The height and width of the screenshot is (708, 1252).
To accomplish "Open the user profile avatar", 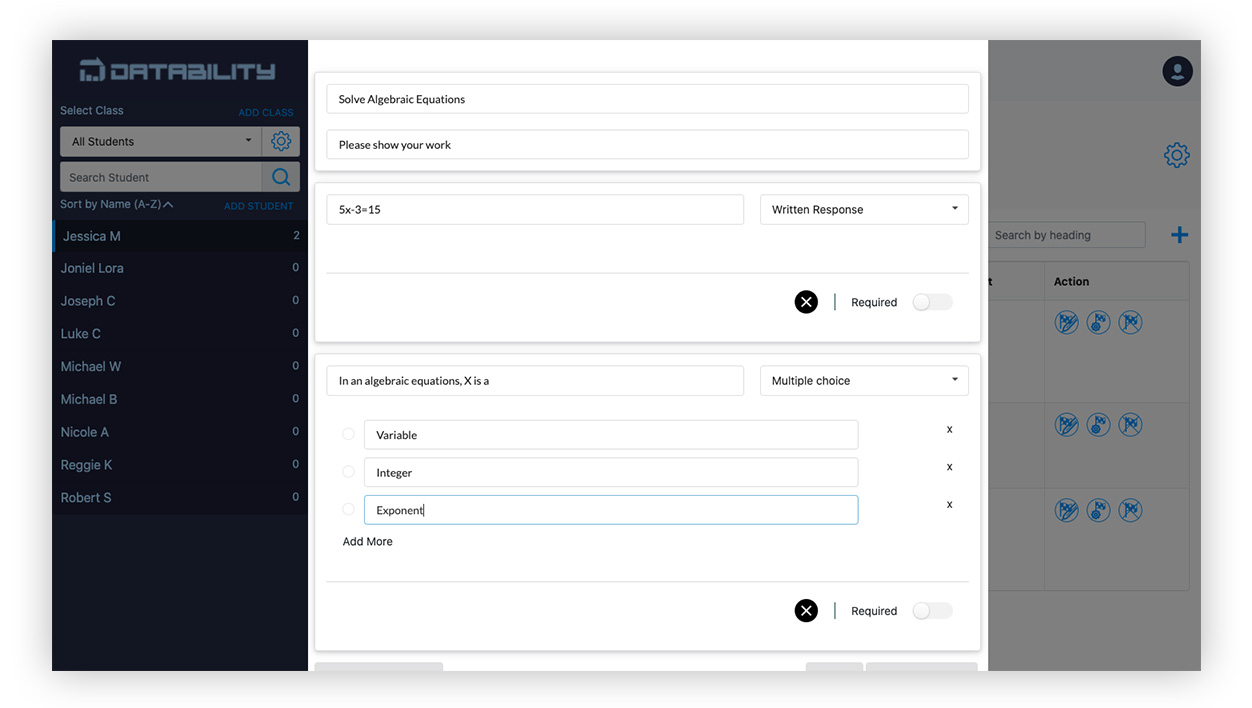I will [1177, 71].
